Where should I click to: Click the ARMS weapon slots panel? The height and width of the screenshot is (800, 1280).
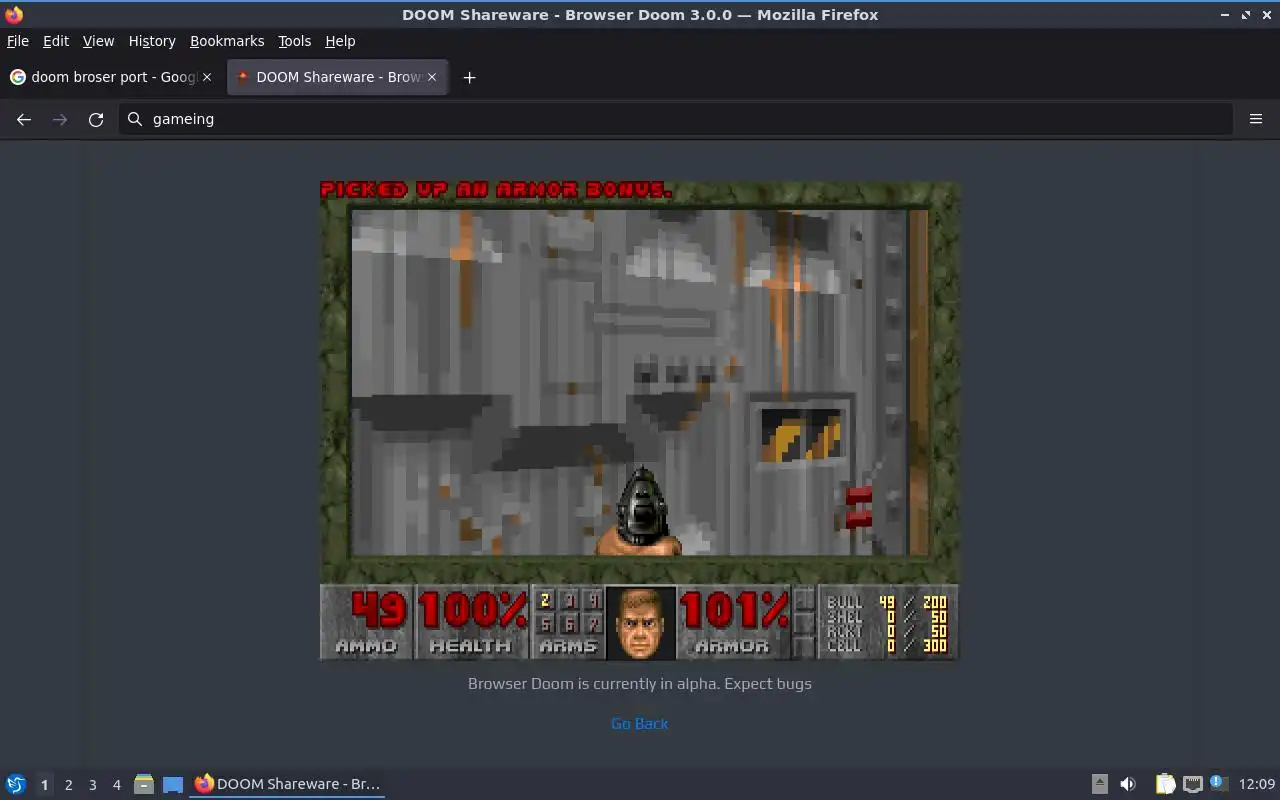click(568, 623)
